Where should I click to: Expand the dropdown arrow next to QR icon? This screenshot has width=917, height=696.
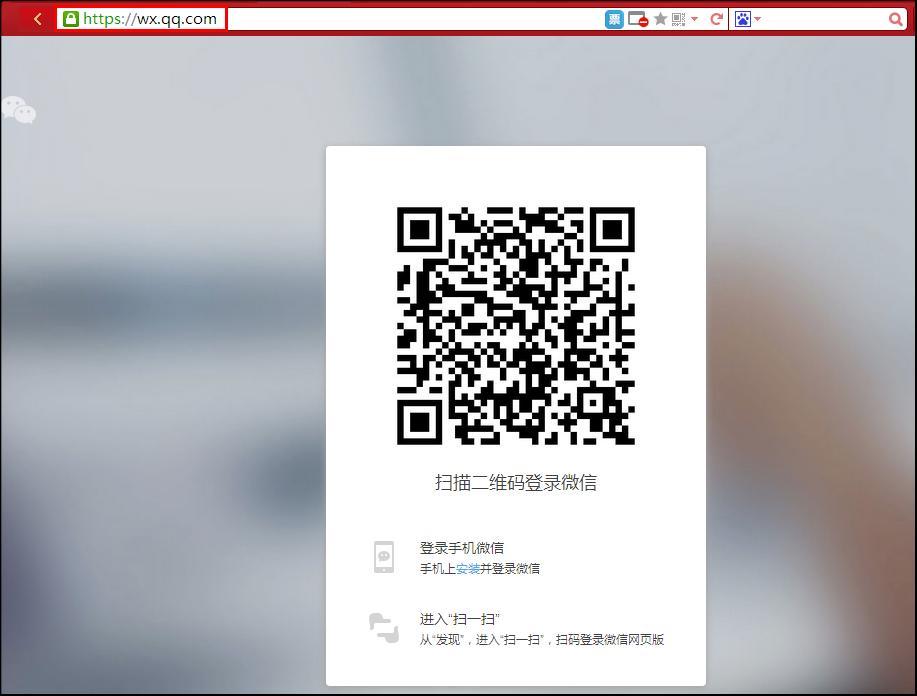[694, 19]
